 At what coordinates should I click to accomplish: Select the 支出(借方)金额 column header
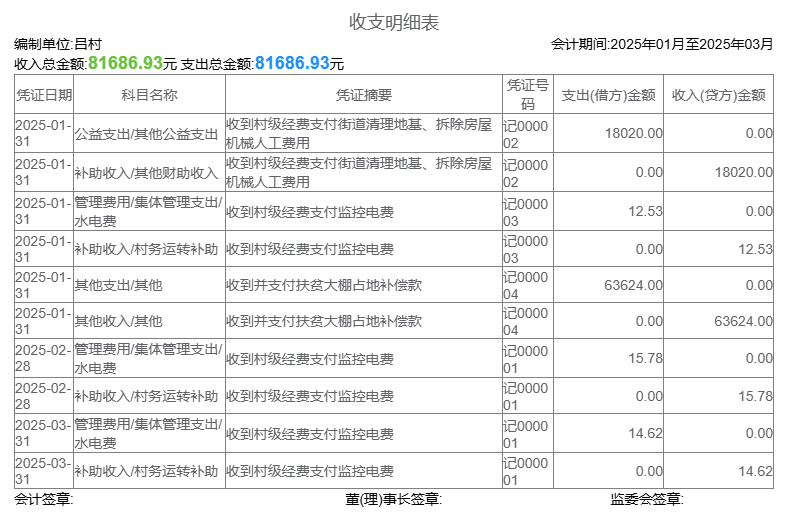click(608, 95)
